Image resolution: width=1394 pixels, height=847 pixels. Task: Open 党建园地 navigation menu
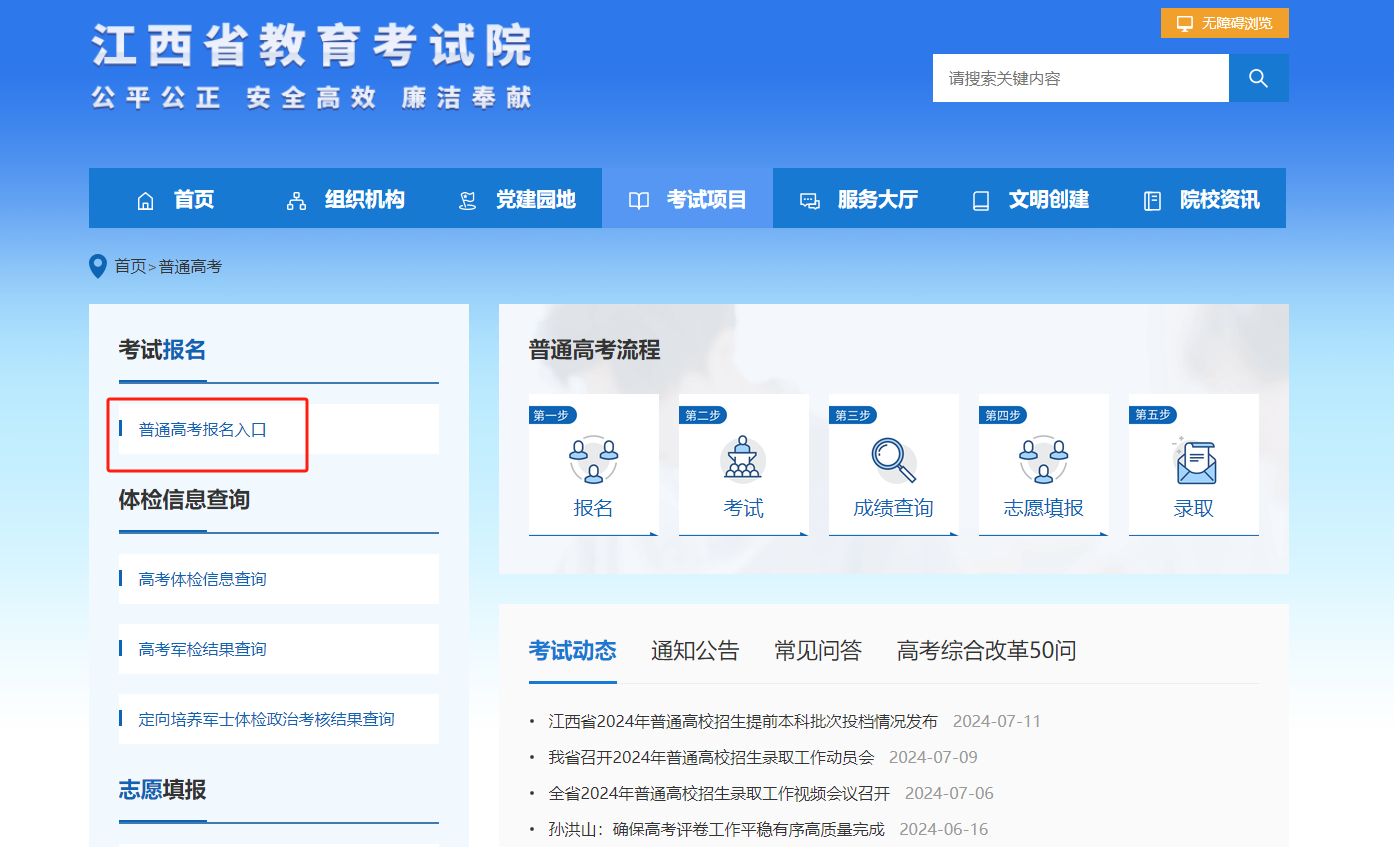pyautogui.click(x=517, y=199)
